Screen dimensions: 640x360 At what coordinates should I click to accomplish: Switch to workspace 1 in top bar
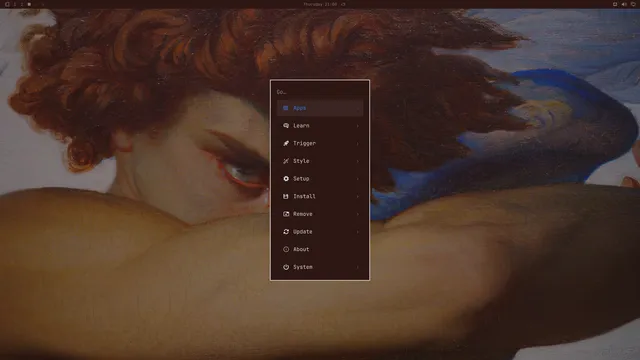coord(15,4)
